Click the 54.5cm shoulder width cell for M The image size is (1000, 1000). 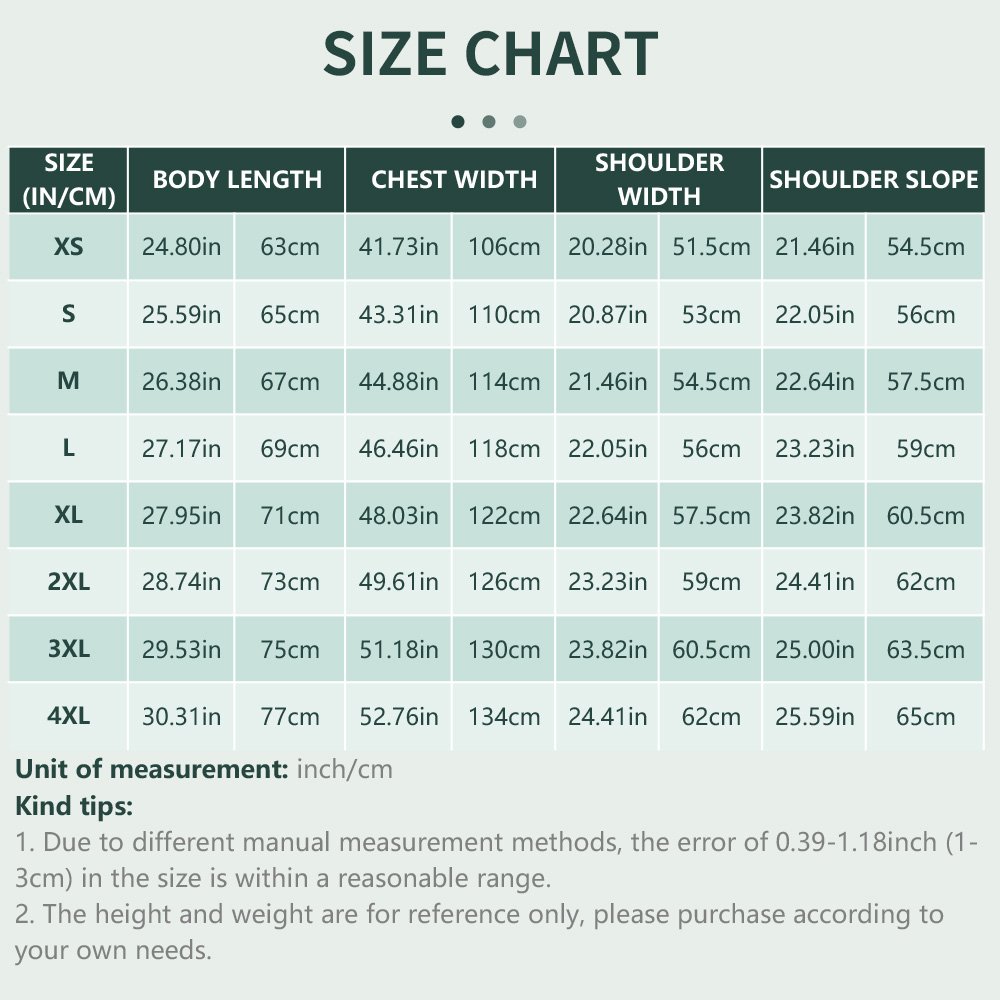[711, 381]
